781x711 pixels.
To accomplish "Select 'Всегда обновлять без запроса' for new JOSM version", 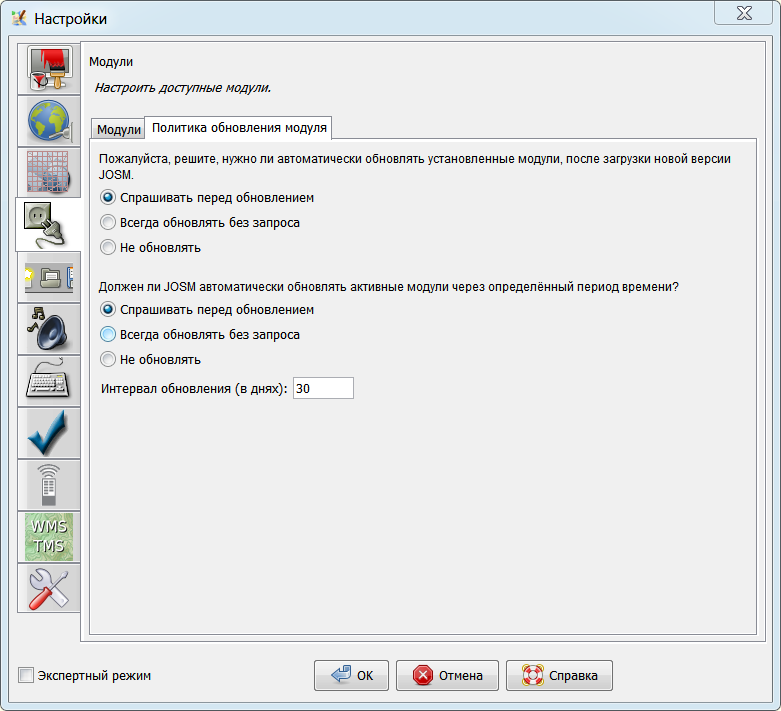I will pos(109,223).
